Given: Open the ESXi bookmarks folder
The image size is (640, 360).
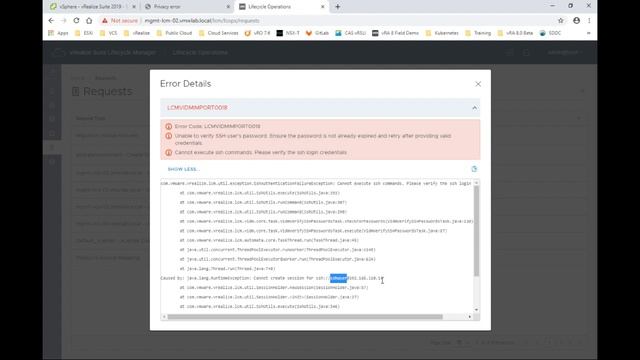Looking at the screenshot, I should click(x=84, y=33).
